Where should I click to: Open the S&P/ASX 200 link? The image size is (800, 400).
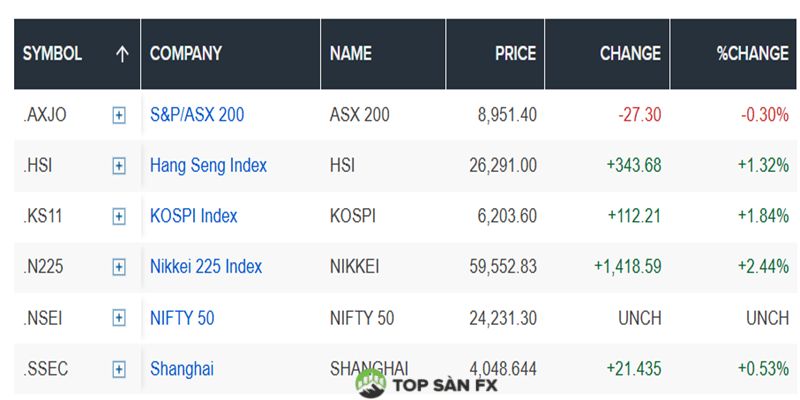tap(197, 115)
